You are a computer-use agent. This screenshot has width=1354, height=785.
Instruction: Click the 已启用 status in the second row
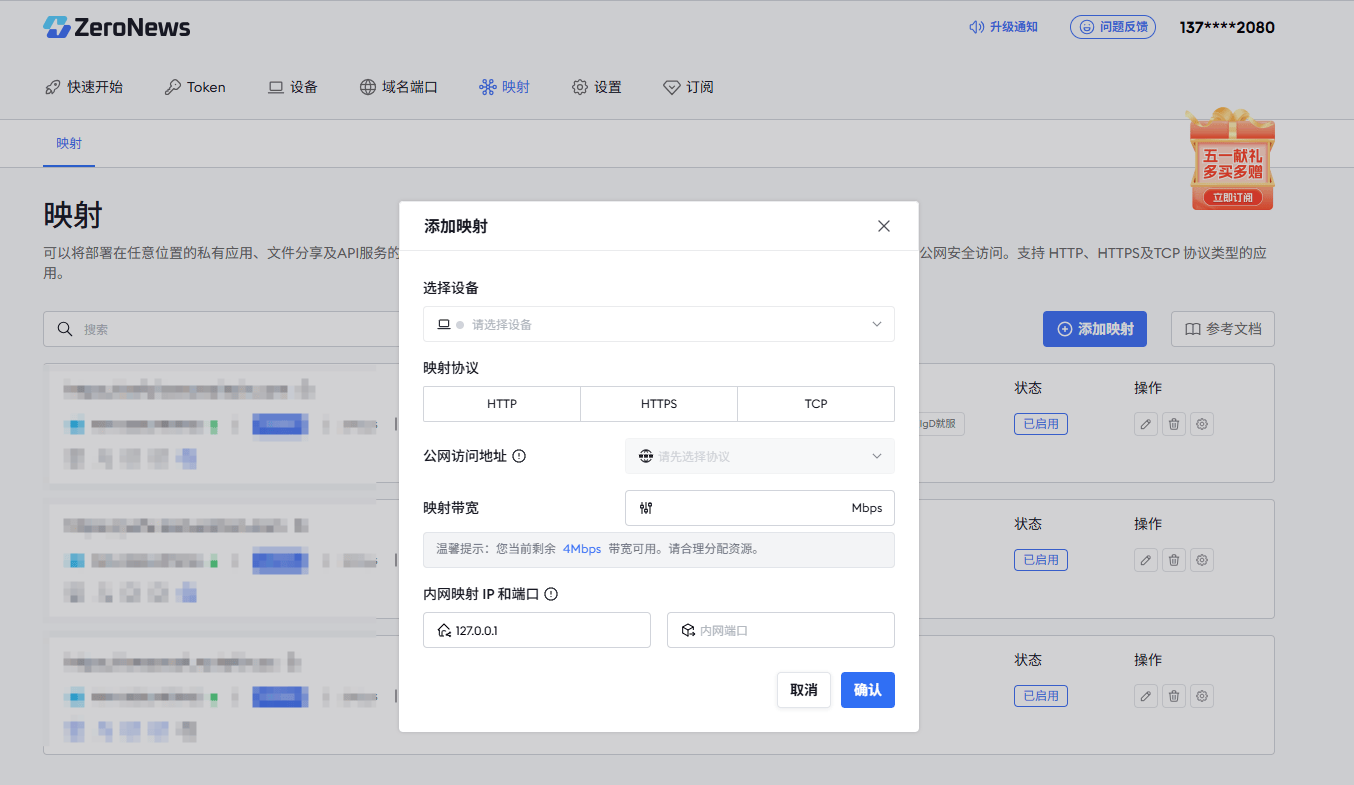tap(1041, 560)
